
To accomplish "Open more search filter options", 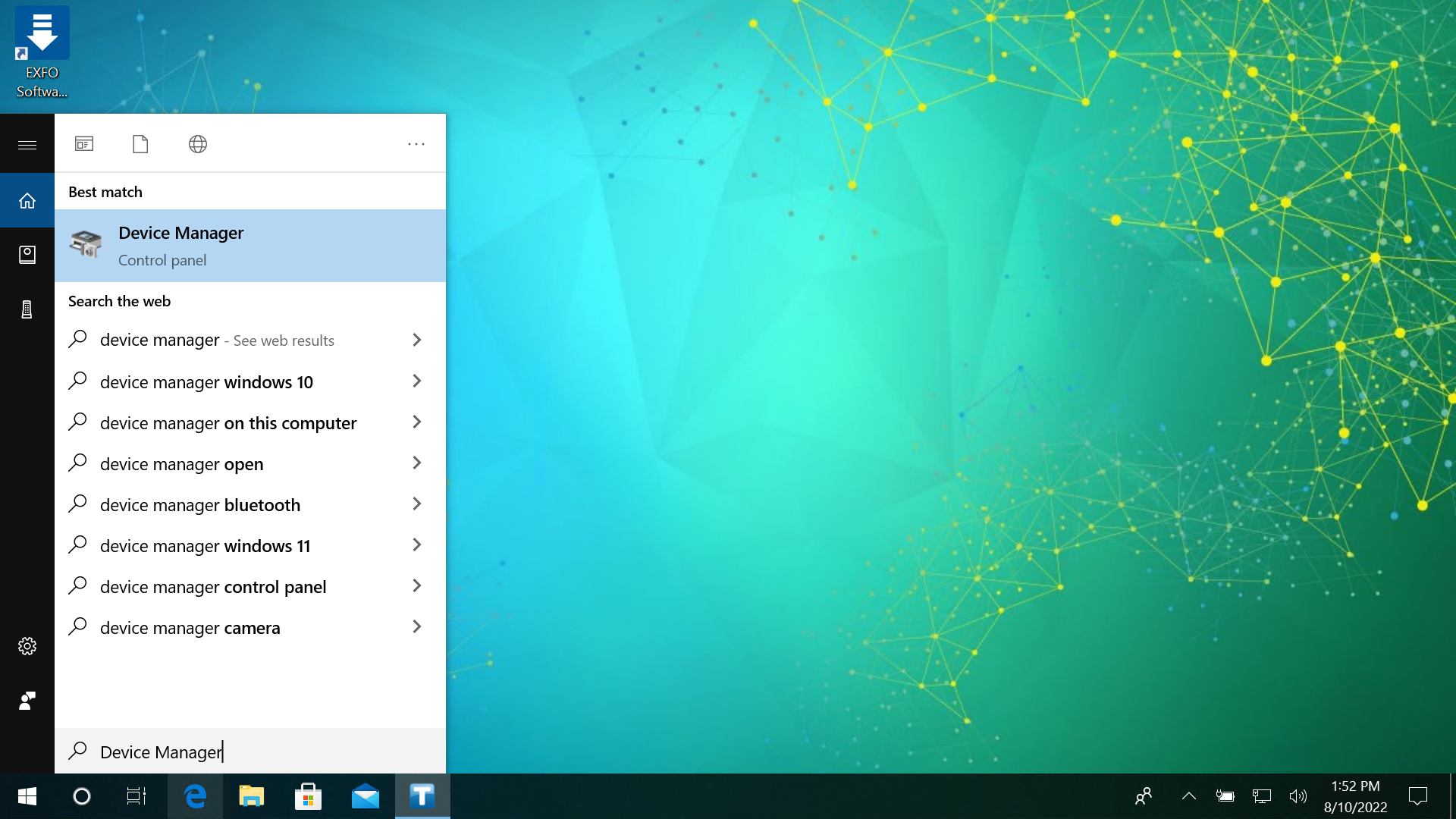I will [x=416, y=144].
